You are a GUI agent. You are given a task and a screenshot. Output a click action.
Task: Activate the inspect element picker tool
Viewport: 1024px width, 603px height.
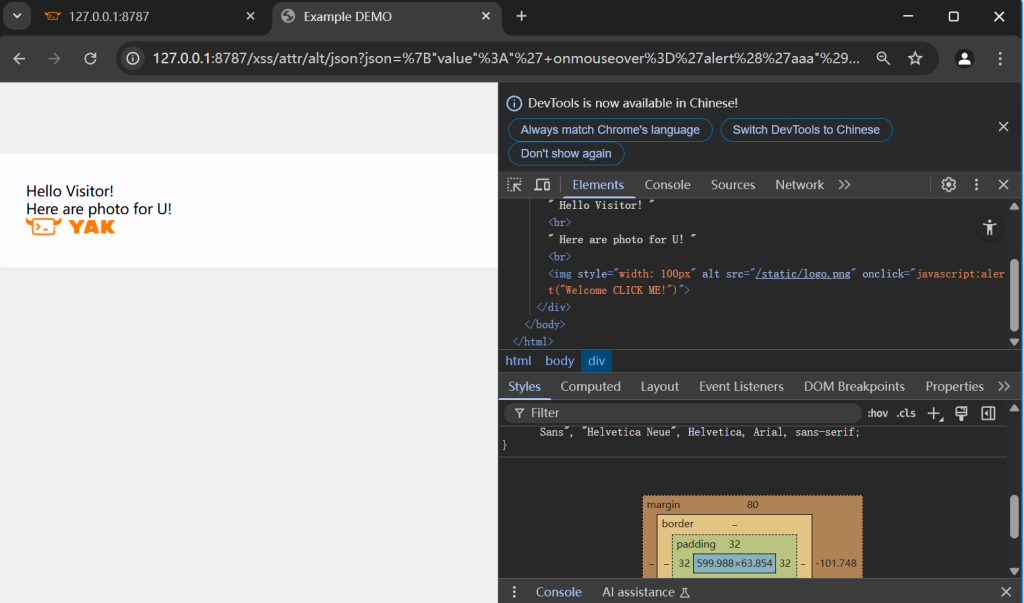(514, 185)
